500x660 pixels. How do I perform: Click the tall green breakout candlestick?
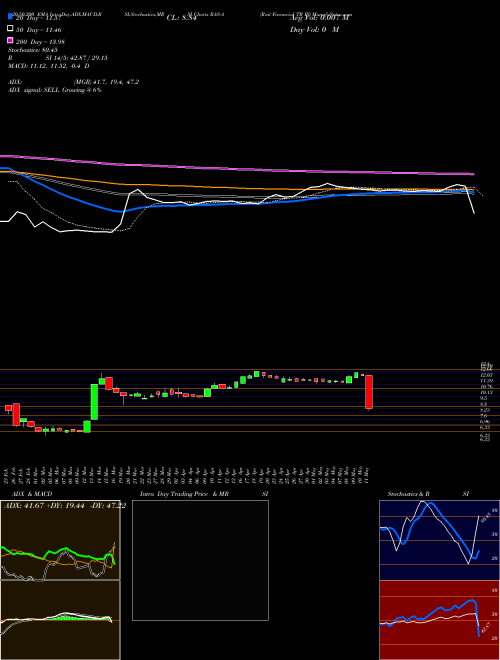coord(95,402)
